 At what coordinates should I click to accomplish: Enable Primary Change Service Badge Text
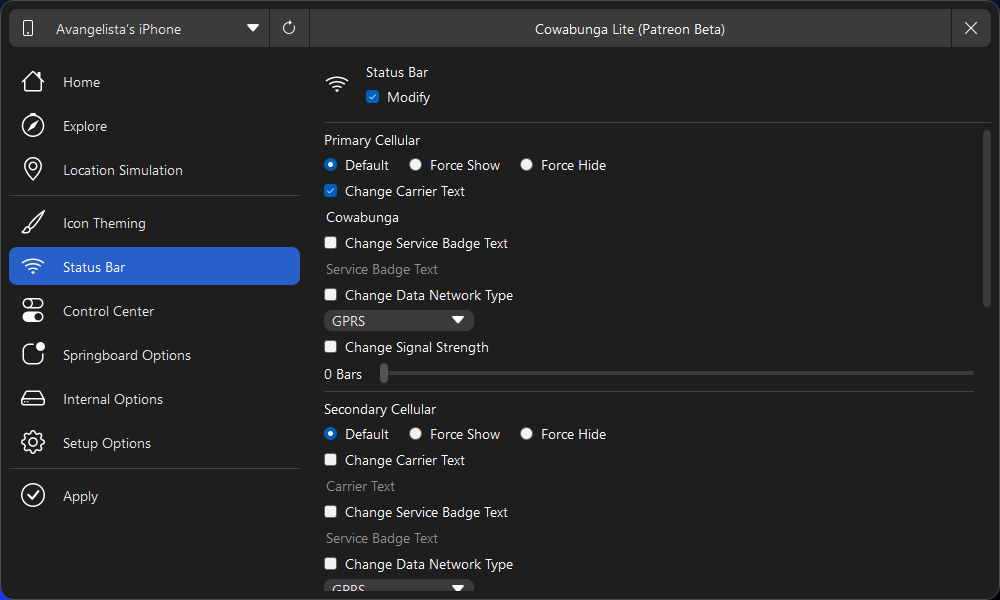[x=330, y=243]
